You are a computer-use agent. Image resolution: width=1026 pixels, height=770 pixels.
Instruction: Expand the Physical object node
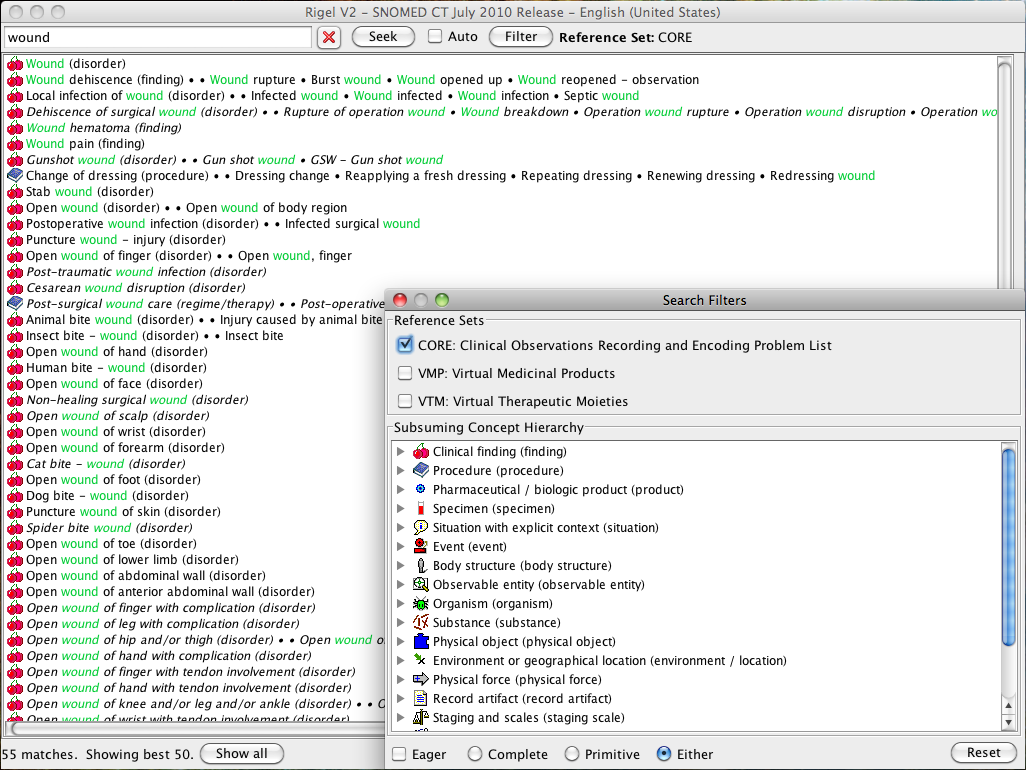[x=400, y=641]
